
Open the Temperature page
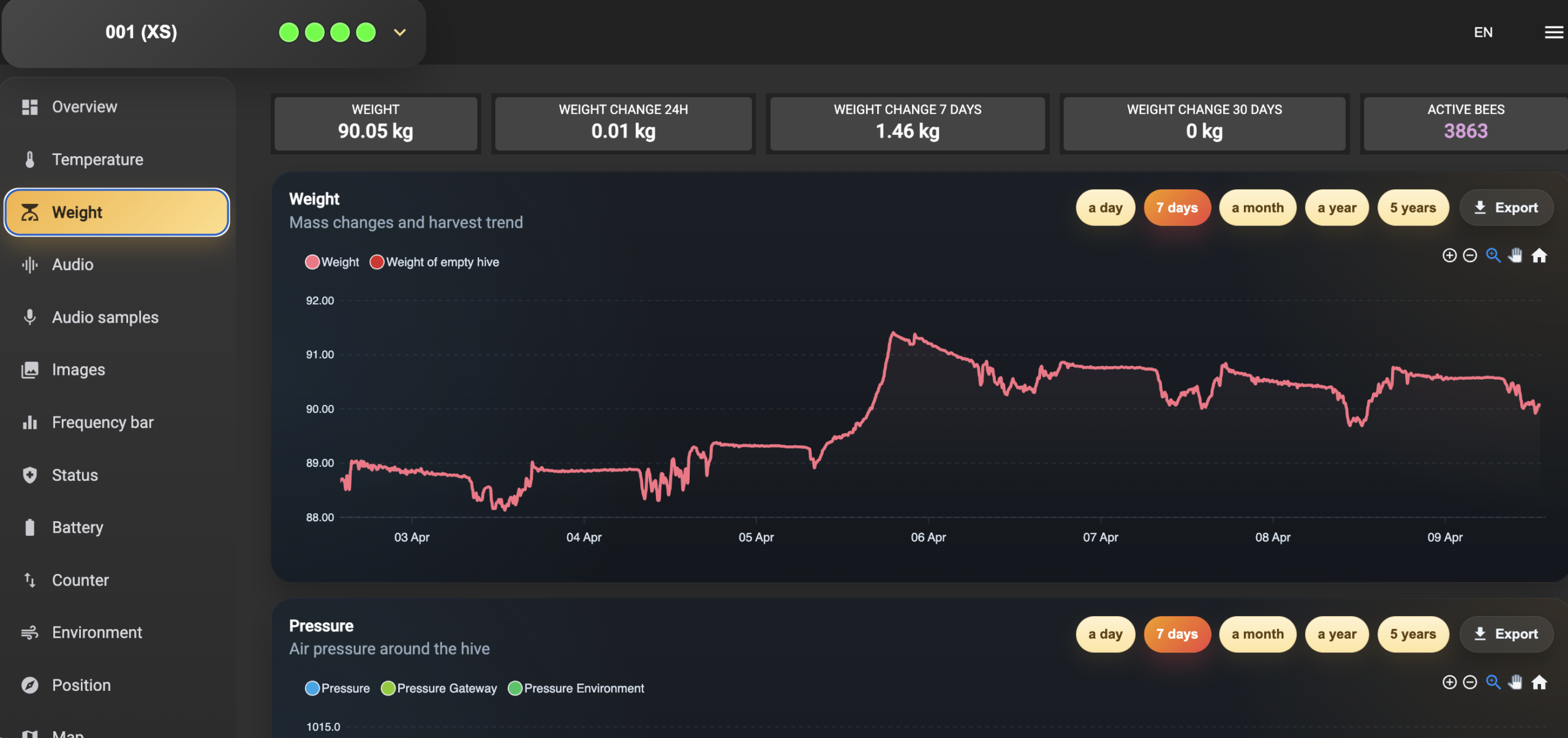(x=116, y=160)
